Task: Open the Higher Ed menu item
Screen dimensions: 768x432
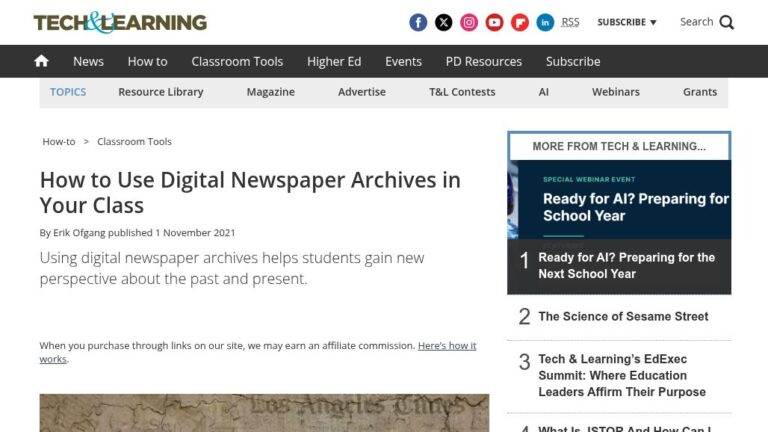Action: (334, 61)
